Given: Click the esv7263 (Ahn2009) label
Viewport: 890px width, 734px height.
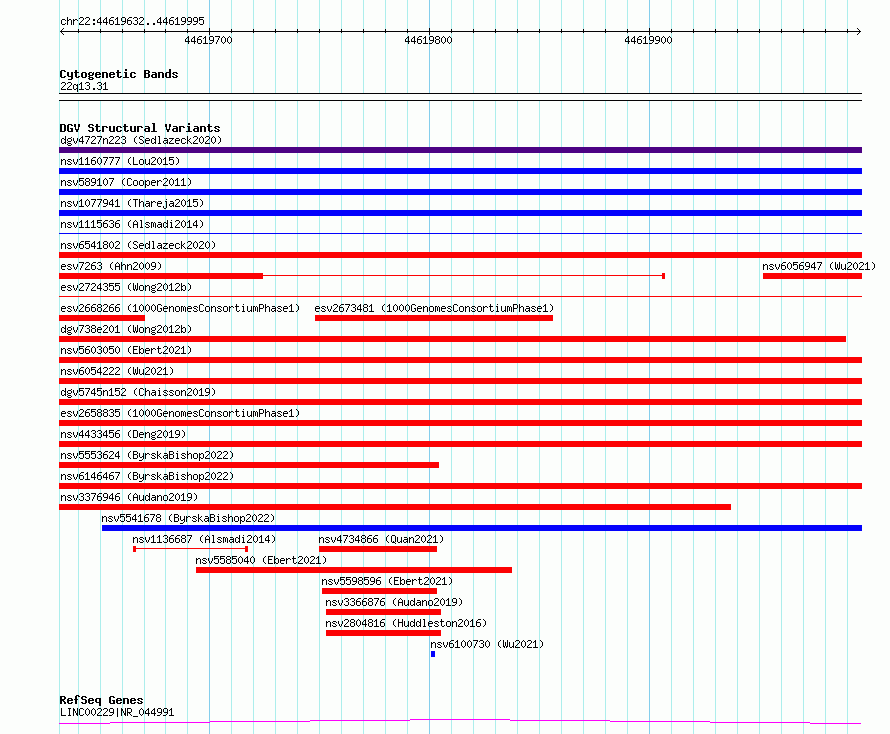Looking at the screenshot, I should [x=111, y=266].
